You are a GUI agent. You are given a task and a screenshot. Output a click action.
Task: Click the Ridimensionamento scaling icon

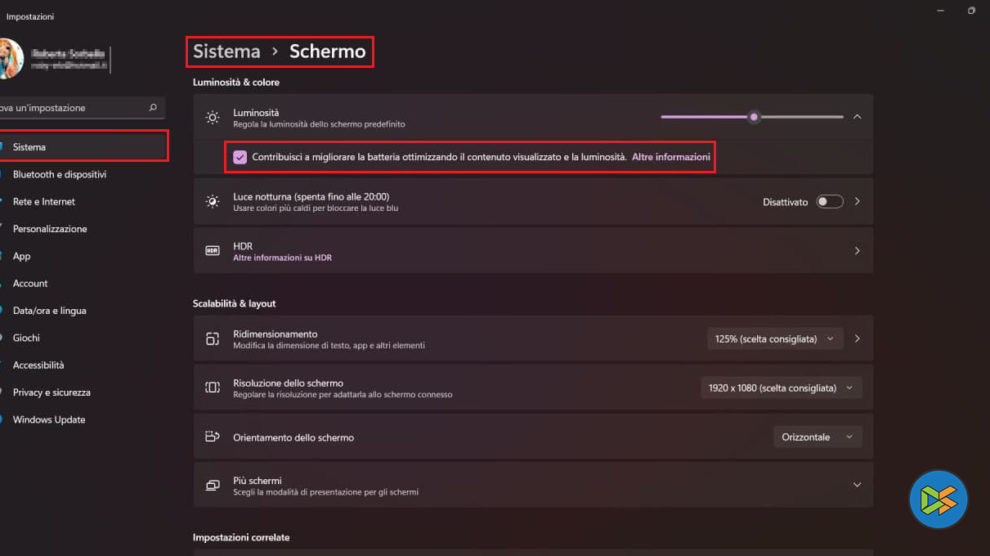click(212, 339)
